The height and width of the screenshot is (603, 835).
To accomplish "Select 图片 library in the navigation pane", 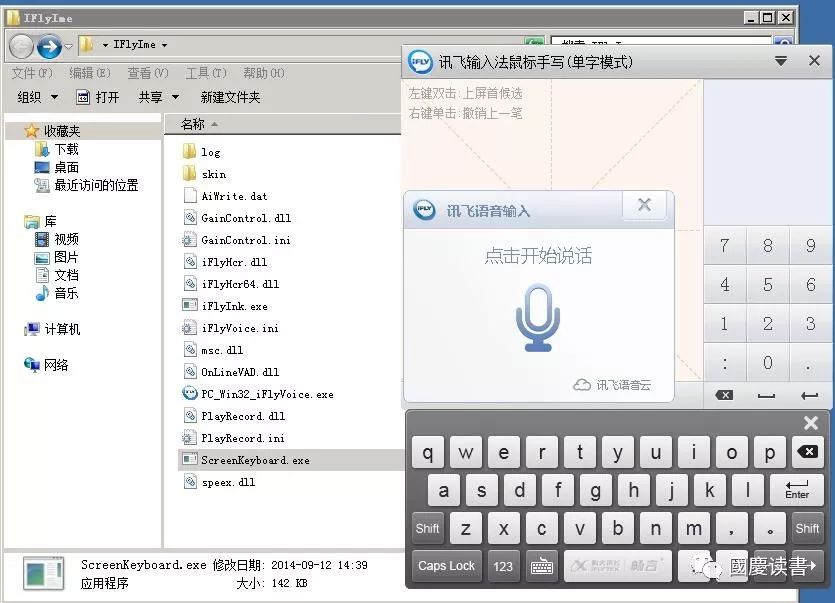I will point(66,257).
